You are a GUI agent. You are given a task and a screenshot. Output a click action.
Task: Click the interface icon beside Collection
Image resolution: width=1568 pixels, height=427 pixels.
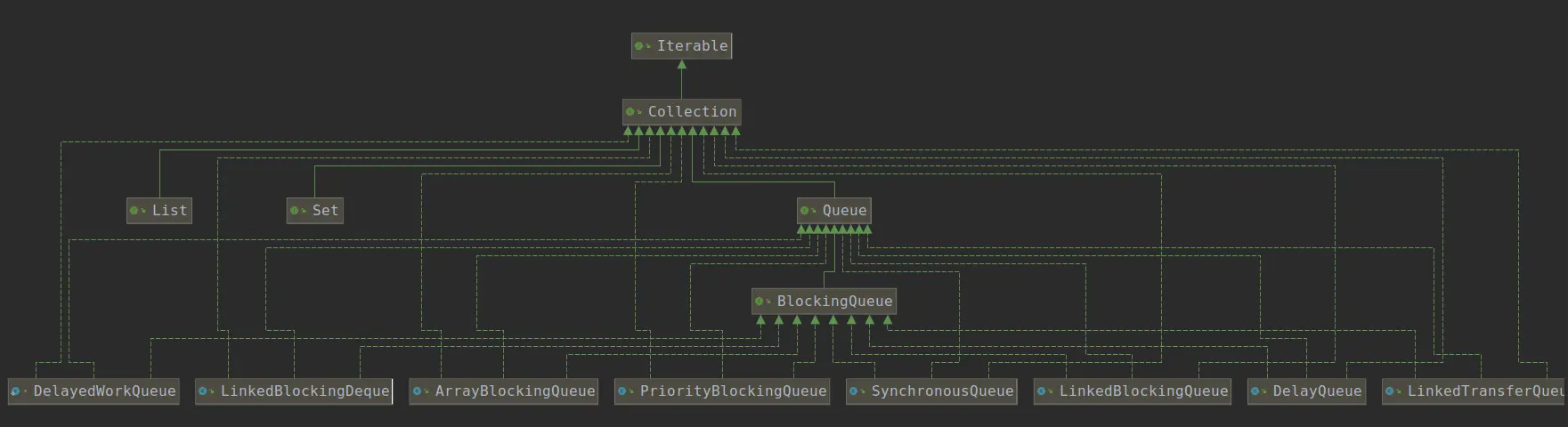(631, 112)
